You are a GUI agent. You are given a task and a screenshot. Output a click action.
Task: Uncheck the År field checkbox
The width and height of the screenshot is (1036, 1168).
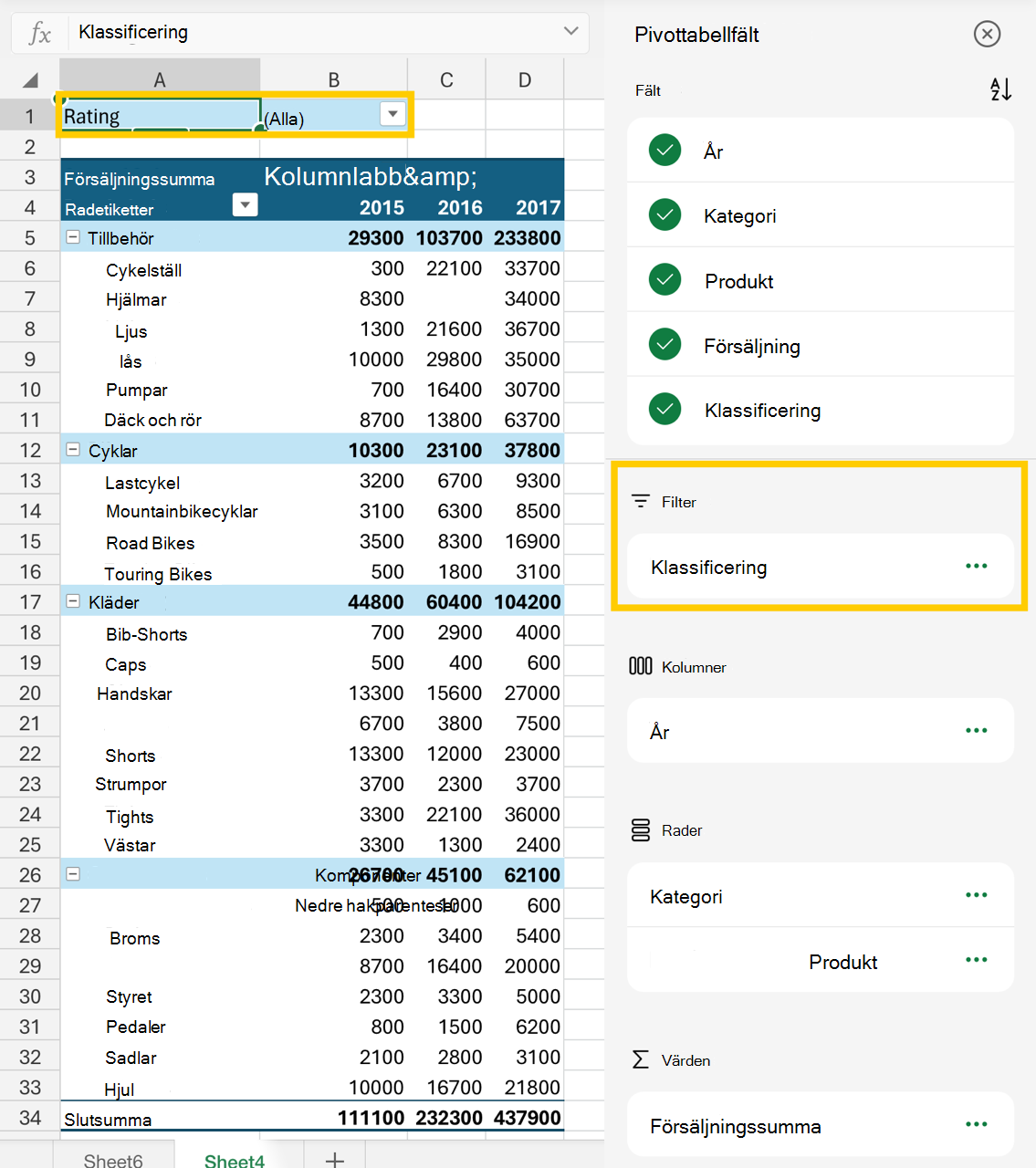(x=665, y=151)
